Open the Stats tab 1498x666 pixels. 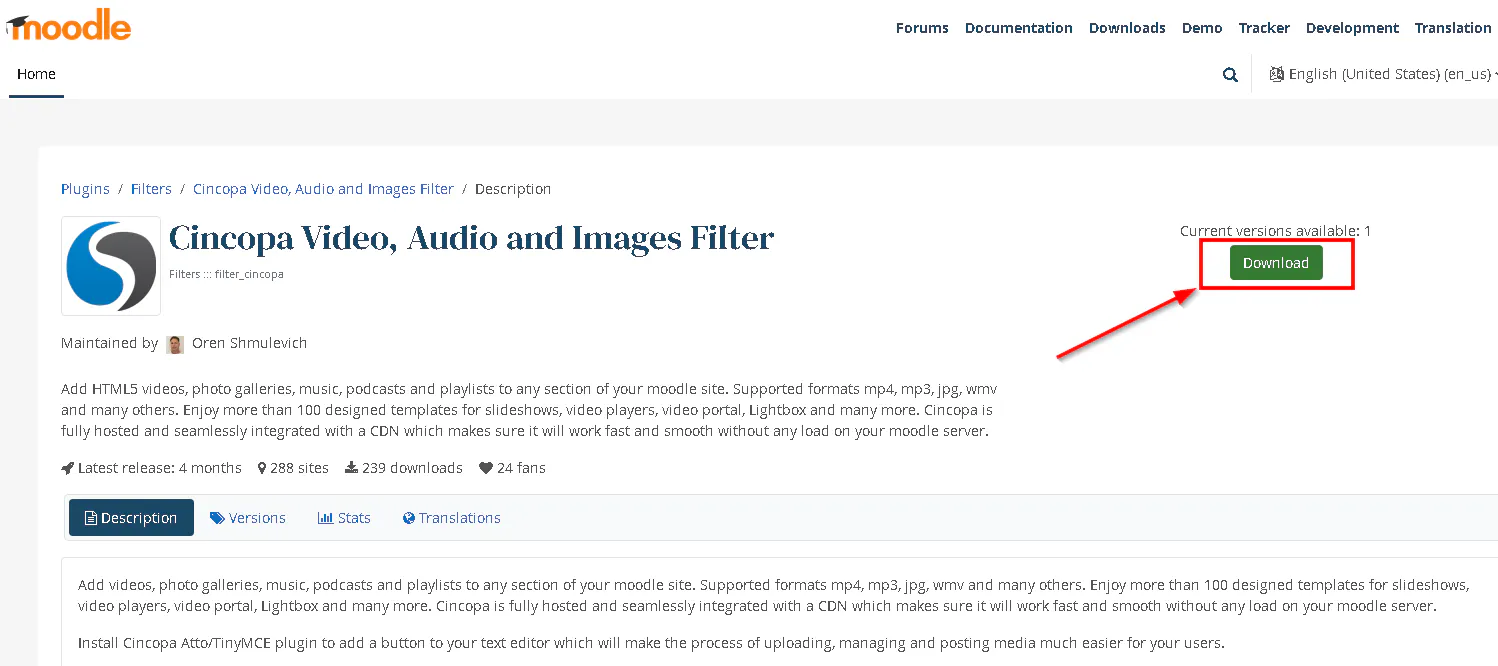[344, 518]
